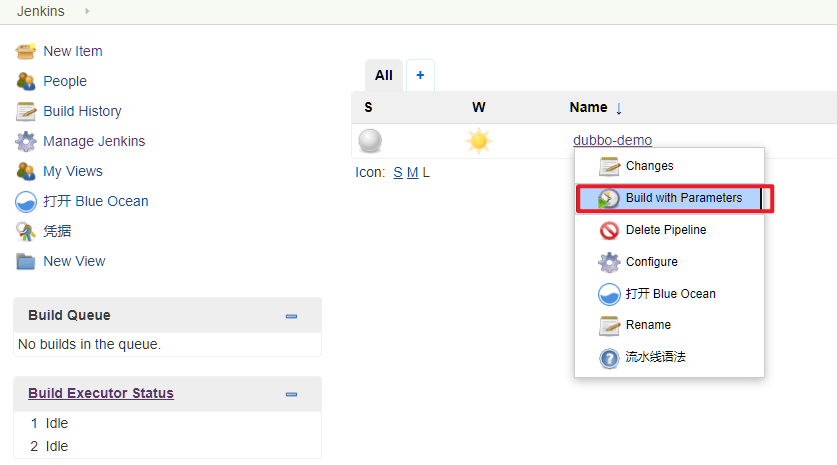Click executor 1 Idle row
The height and width of the screenshot is (465, 837).
(x=168, y=423)
